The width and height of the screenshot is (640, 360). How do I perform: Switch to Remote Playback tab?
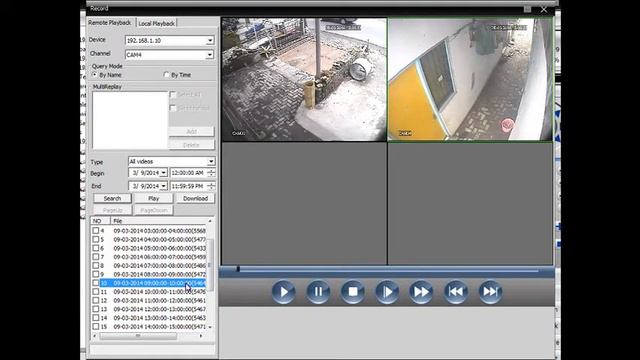110,23
